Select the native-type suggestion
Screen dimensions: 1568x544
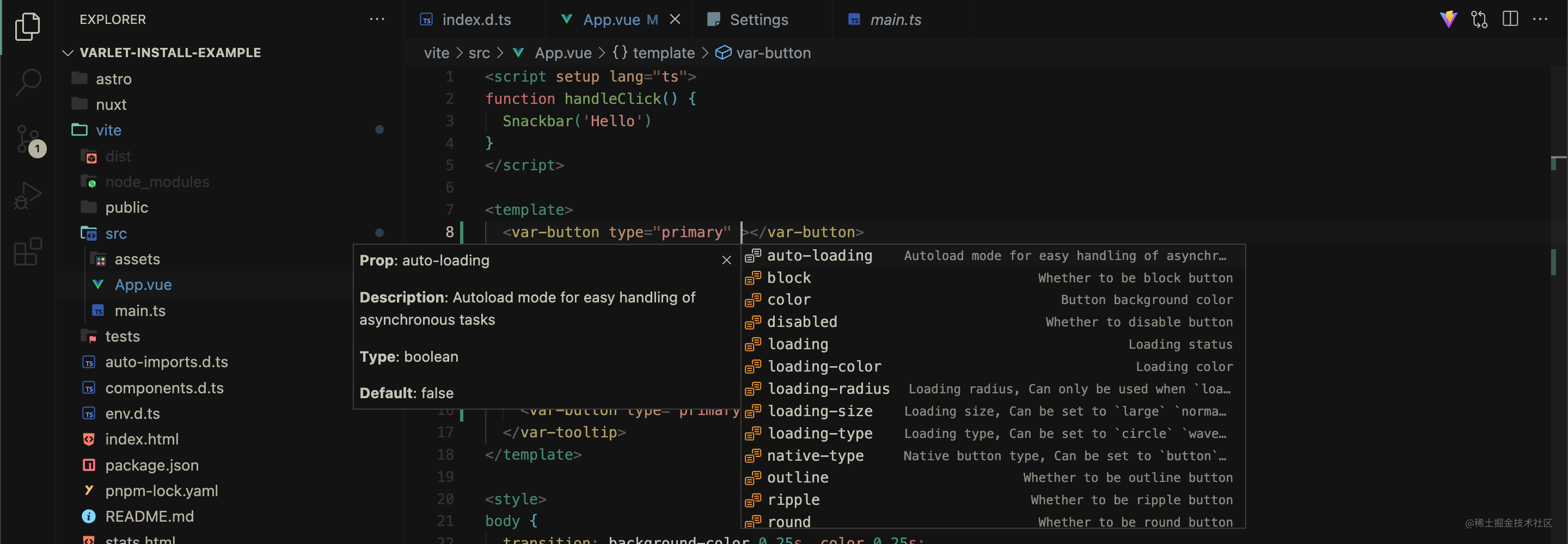(x=992, y=456)
